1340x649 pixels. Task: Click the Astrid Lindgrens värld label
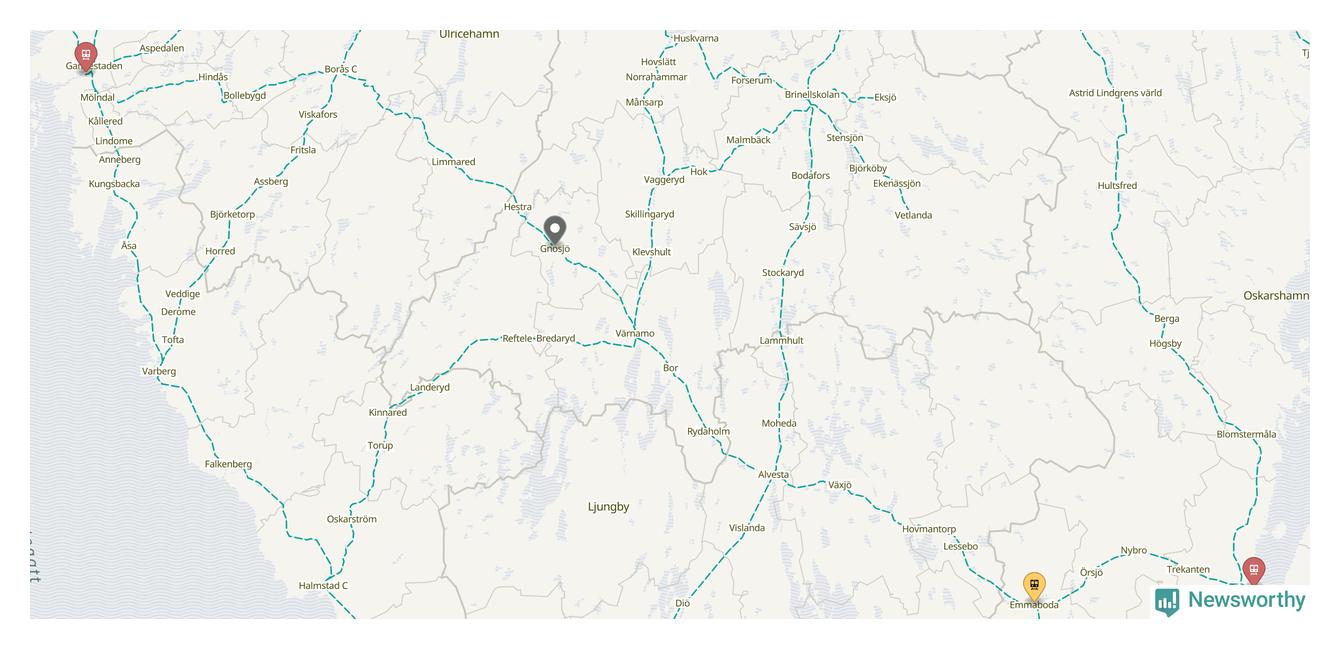(x=1115, y=93)
